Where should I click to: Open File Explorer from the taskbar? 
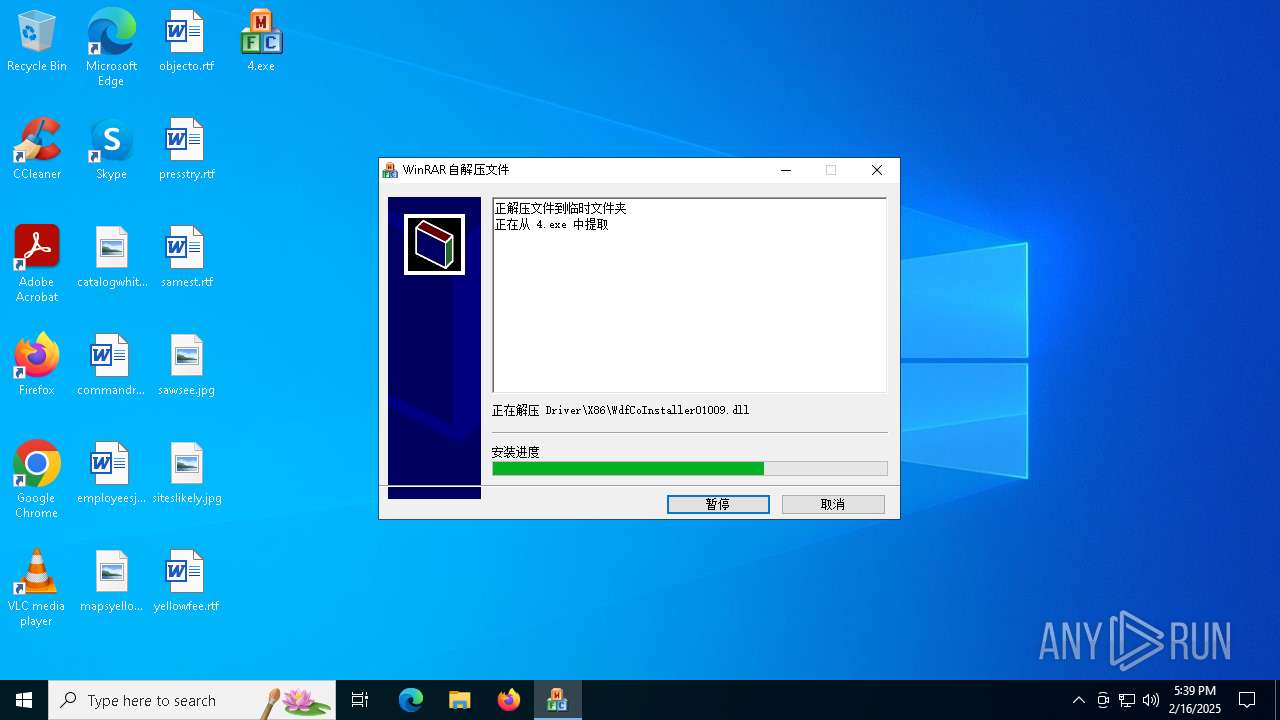459,700
